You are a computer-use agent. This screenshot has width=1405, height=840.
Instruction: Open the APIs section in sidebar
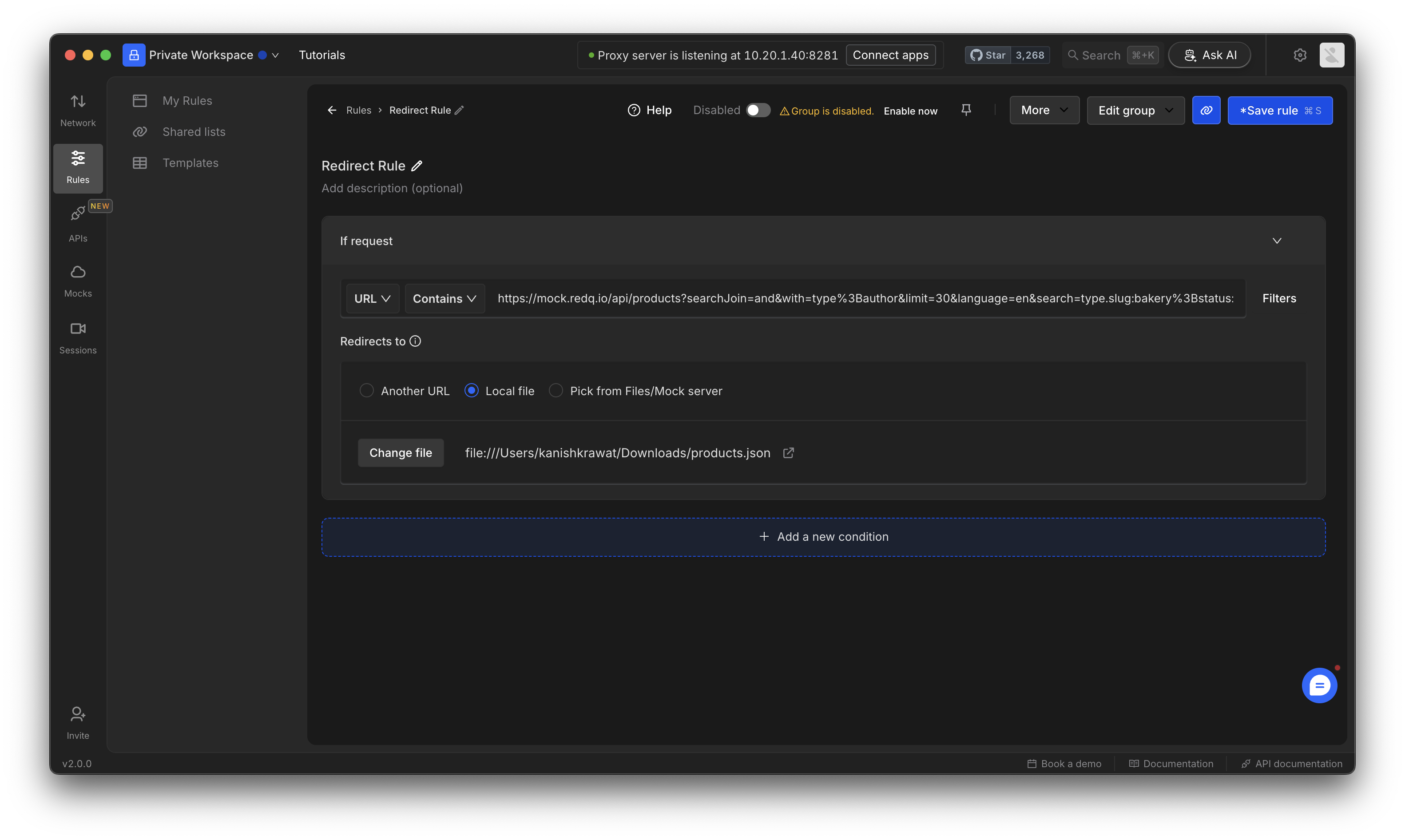(78, 224)
